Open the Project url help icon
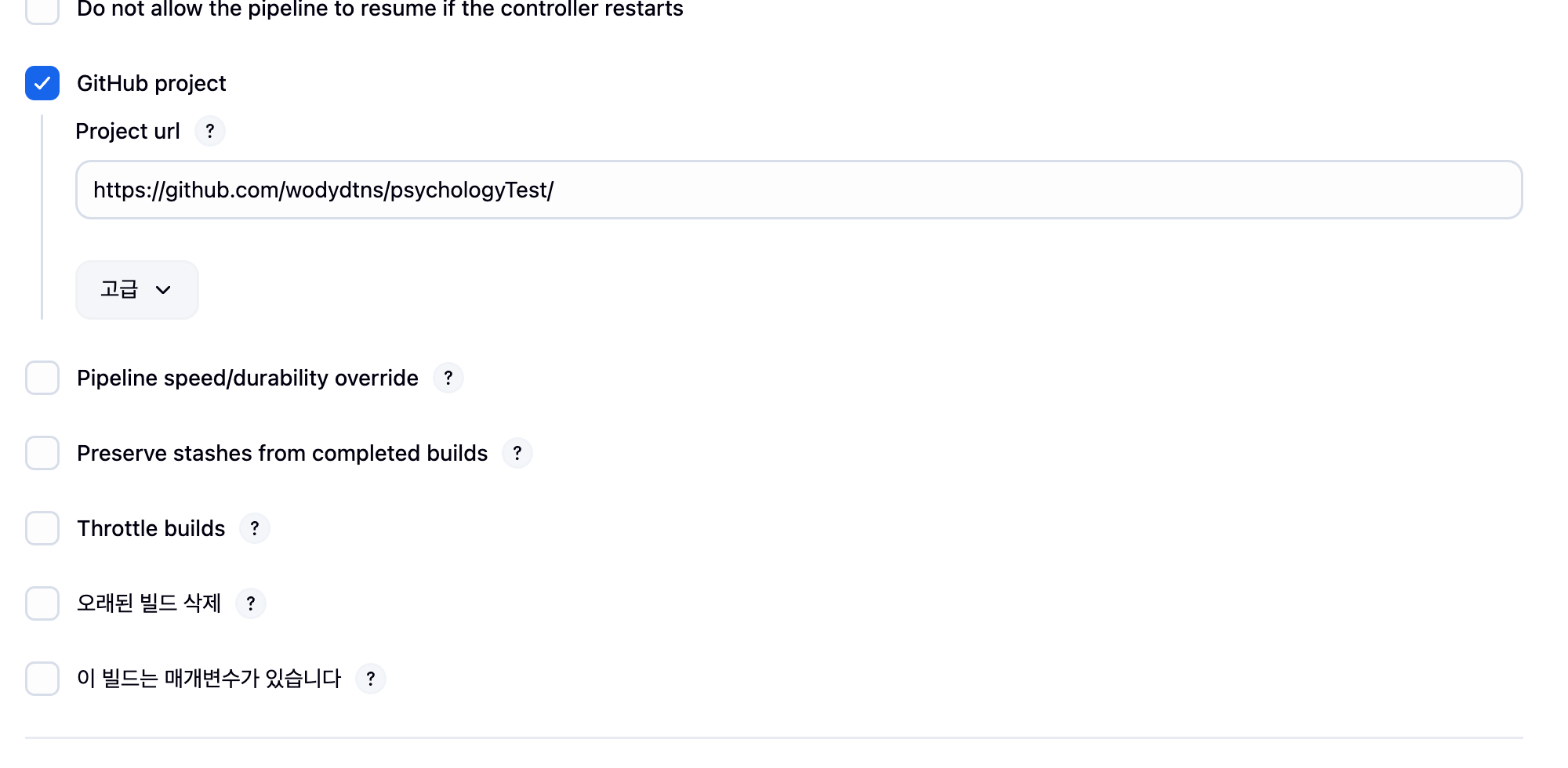Viewport: 1568px width, 768px height. pyautogui.click(x=209, y=131)
